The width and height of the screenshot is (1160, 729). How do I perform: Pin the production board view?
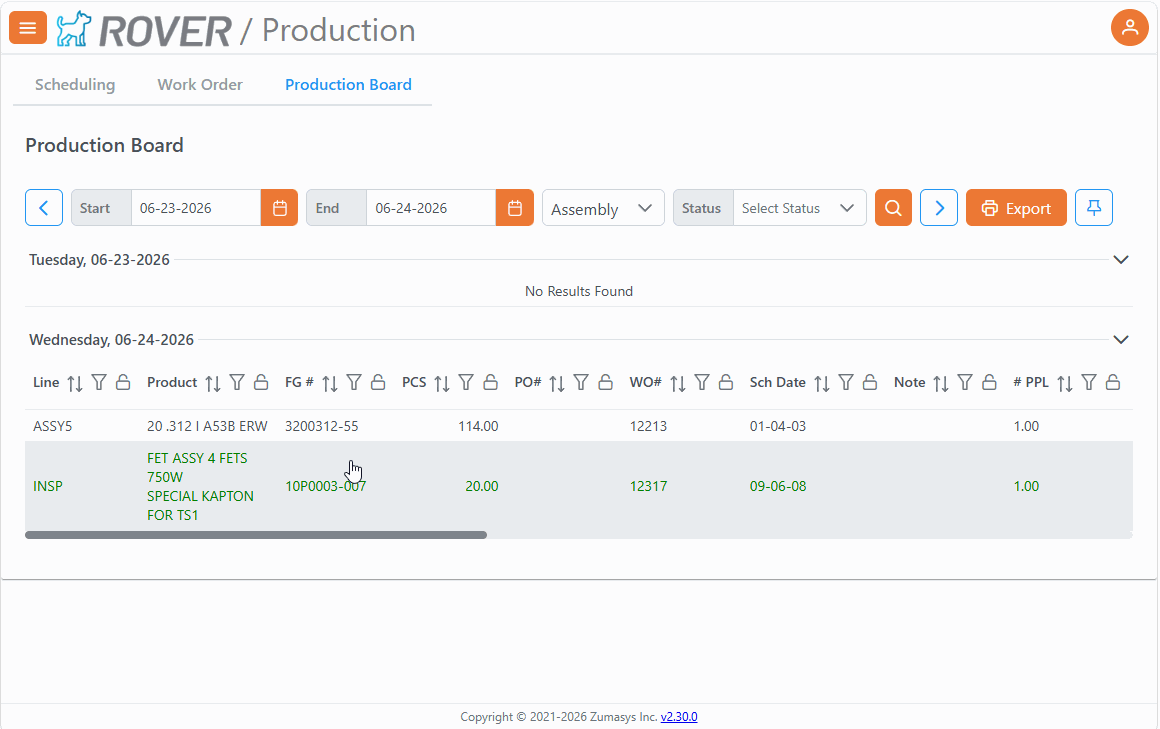pyautogui.click(x=1094, y=208)
